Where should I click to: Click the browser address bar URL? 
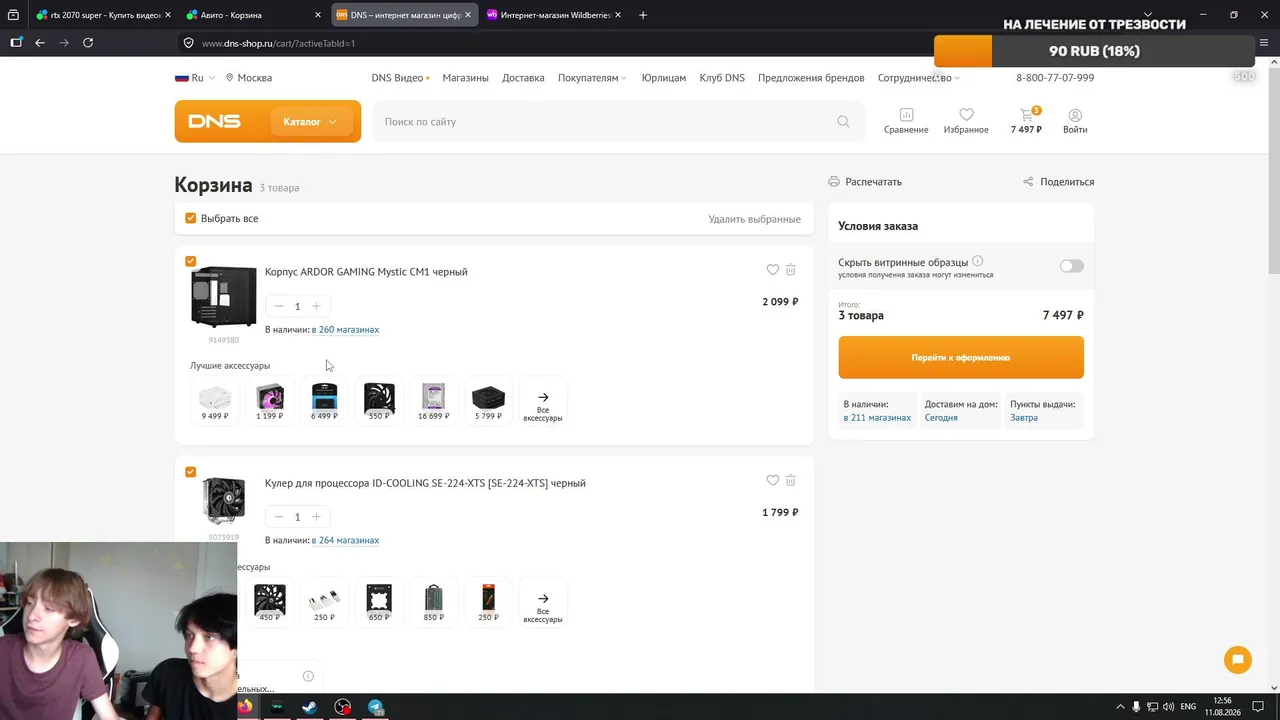[279, 43]
